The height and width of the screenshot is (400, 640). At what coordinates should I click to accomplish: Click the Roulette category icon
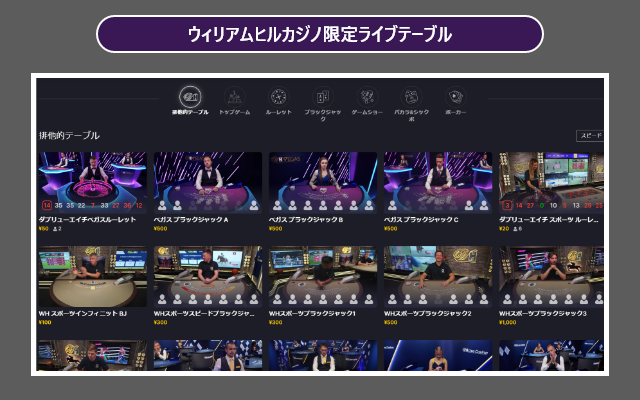point(279,97)
